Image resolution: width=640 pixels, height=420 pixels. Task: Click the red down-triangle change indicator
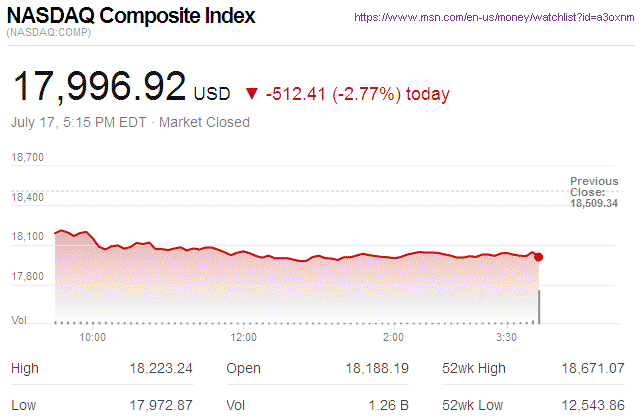(x=251, y=94)
